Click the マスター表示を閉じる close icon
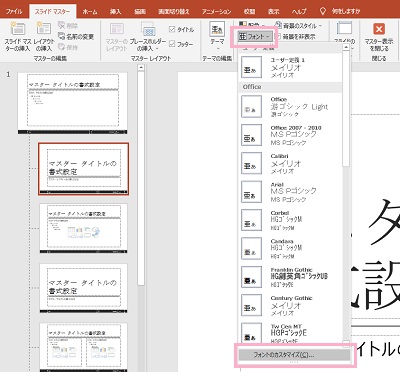 (379, 29)
